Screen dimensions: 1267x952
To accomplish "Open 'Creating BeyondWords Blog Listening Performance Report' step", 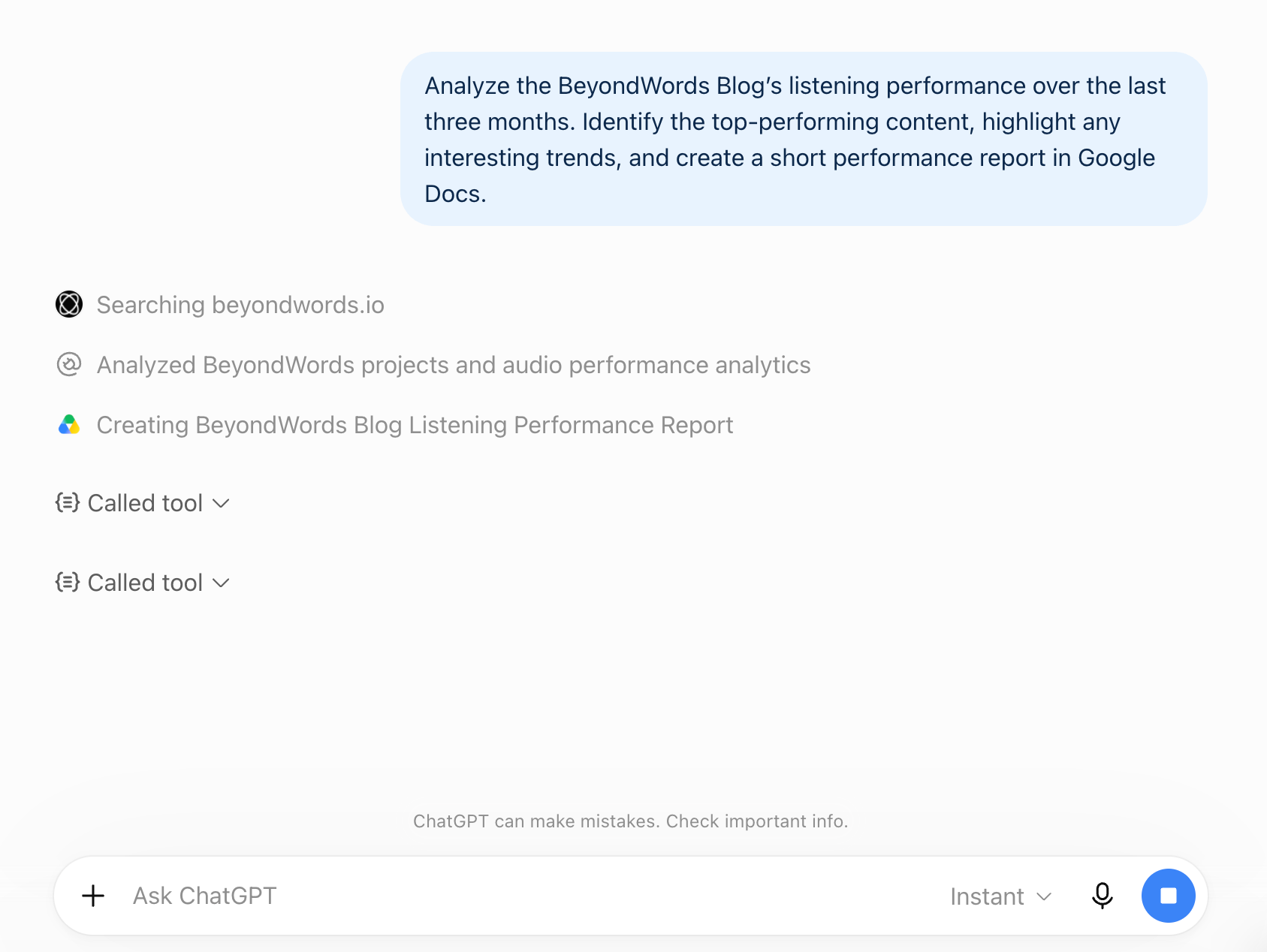I will pos(415,425).
